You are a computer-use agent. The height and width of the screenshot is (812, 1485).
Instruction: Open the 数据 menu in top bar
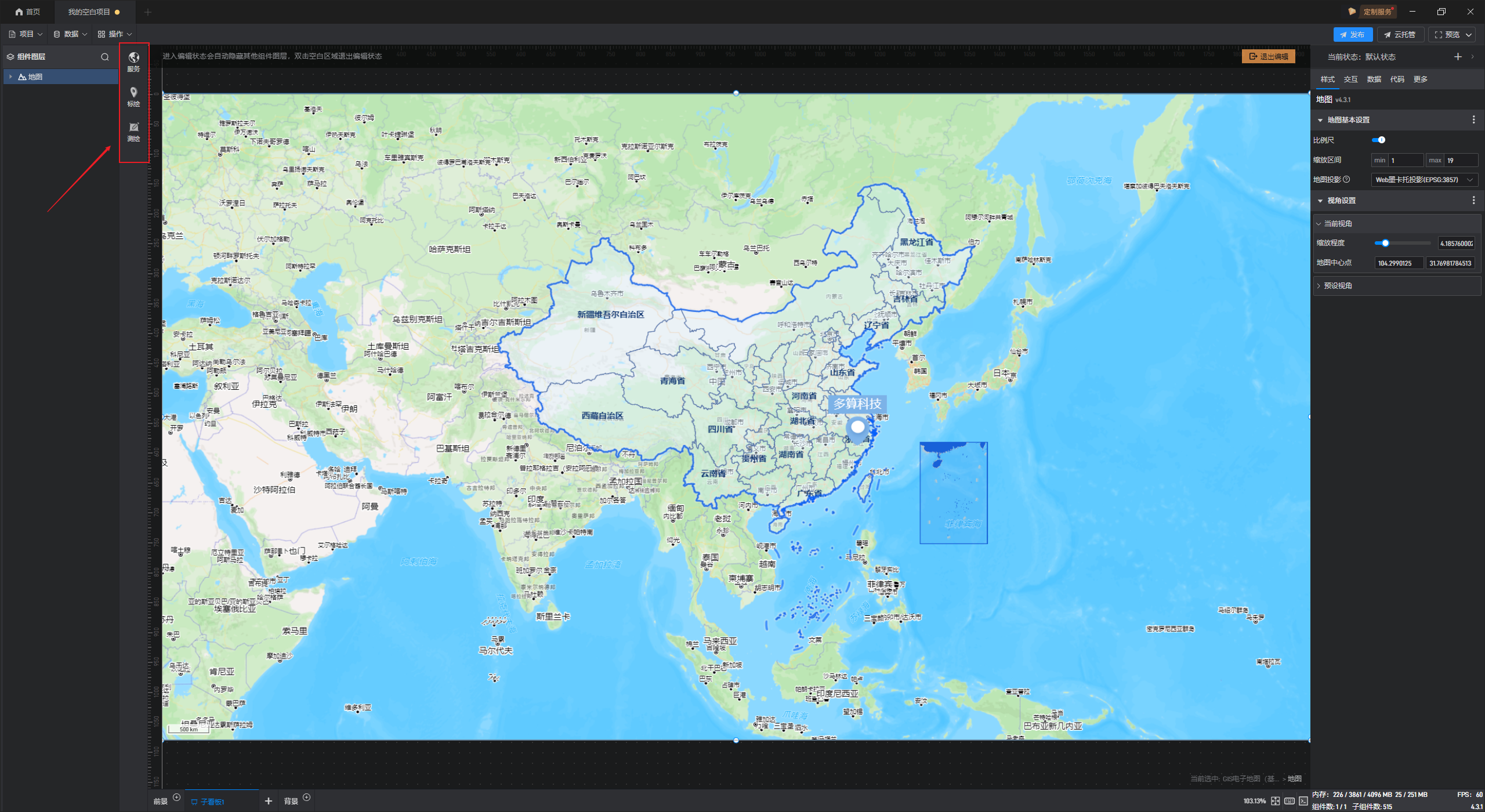(x=70, y=34)
